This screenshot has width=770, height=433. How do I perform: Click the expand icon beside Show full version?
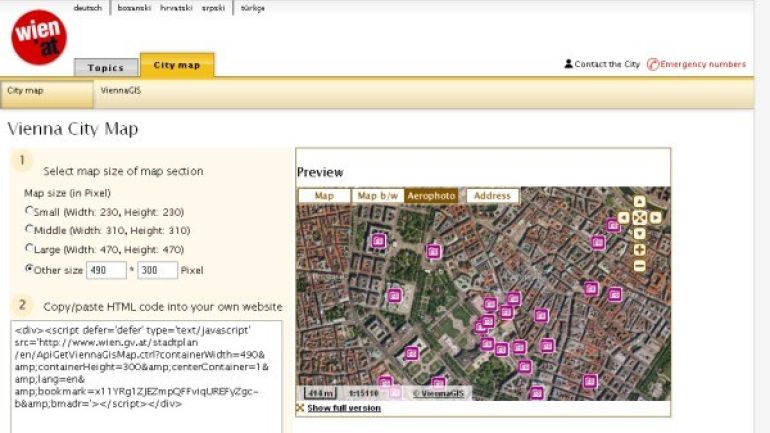(x=300, y=408)
